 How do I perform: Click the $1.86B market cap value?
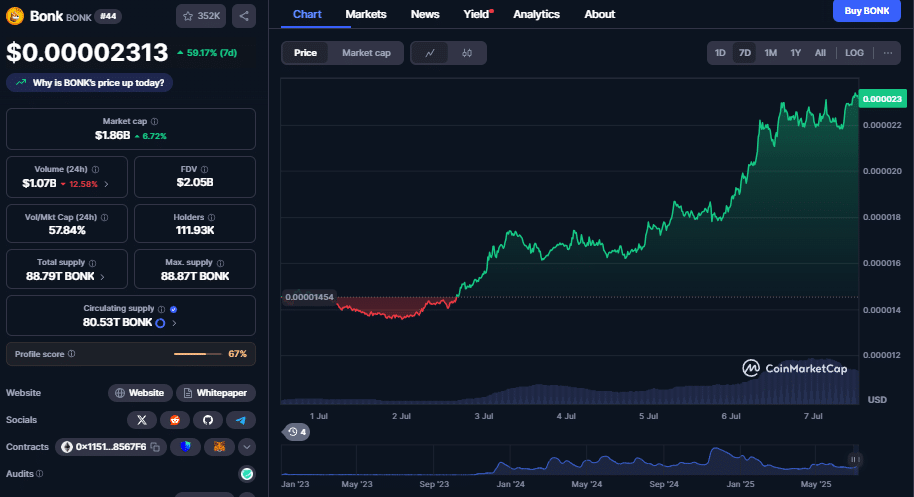coord(113,136)
